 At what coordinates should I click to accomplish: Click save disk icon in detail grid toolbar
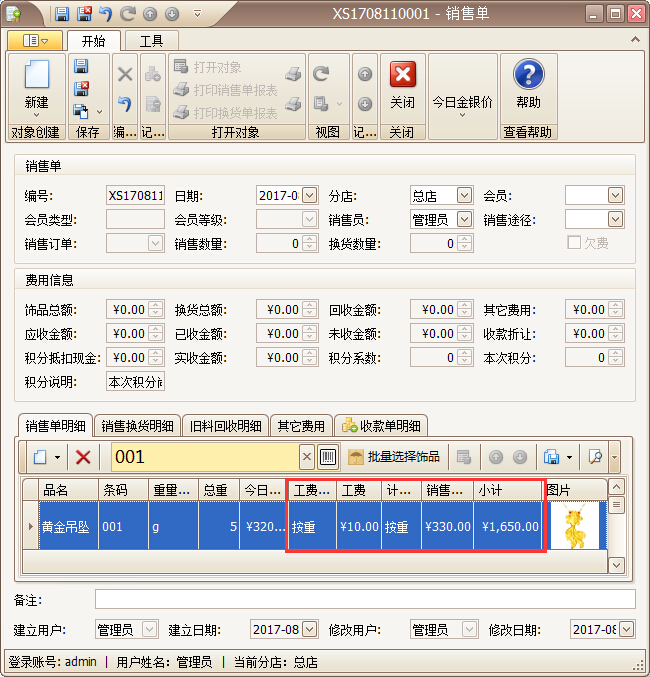coord(551,457)
